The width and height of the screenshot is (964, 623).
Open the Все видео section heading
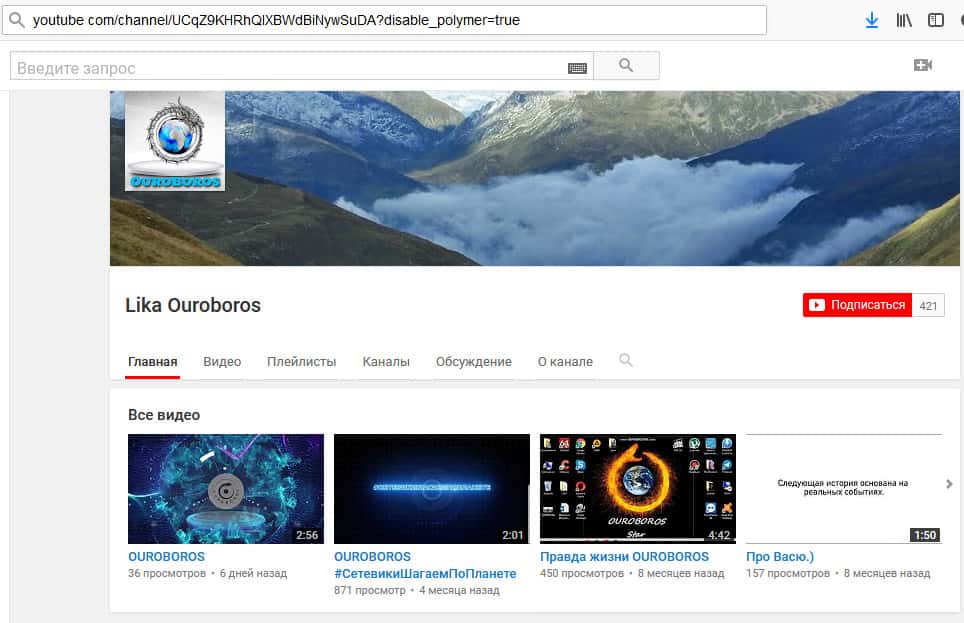[x=164, y=415]
